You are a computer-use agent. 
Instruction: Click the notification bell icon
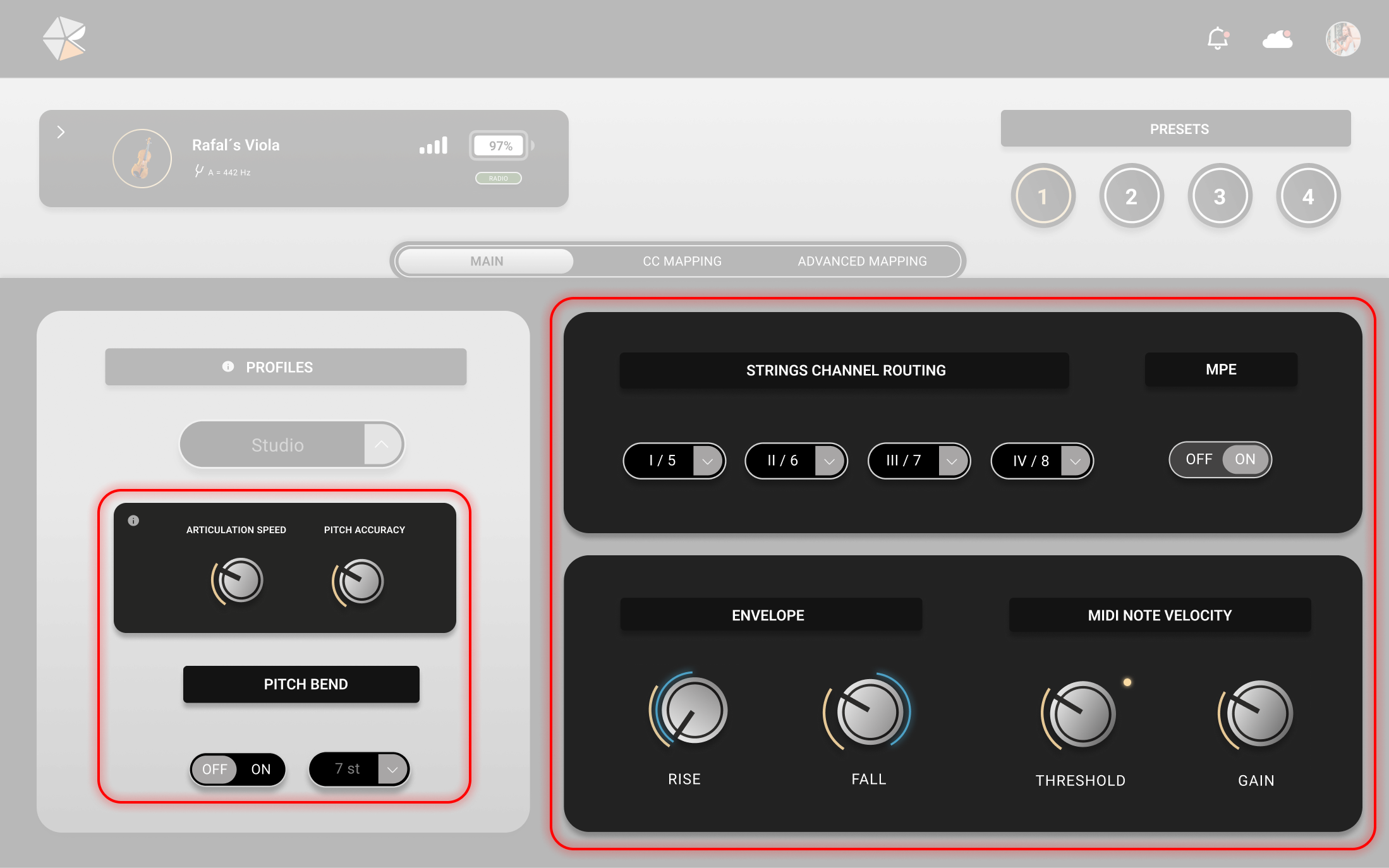pyautogui.click(x=1217, y=39)
